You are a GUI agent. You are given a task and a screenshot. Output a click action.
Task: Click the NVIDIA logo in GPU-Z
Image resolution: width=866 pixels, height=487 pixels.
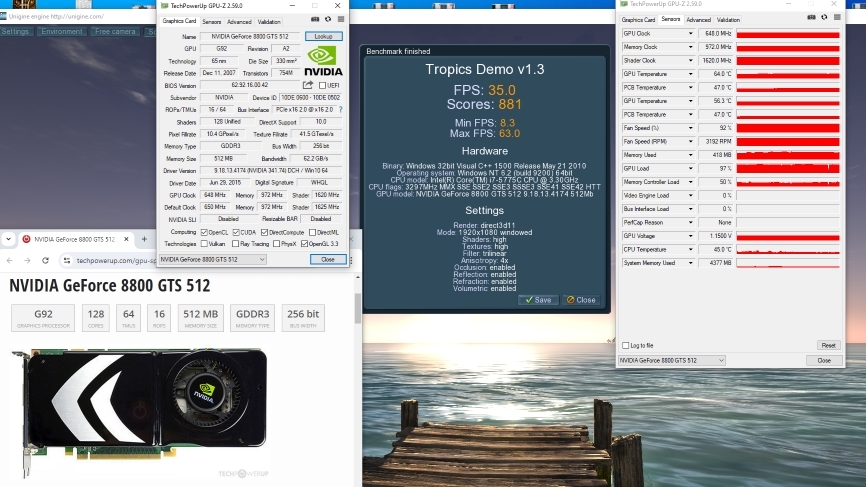pos(323,61)
